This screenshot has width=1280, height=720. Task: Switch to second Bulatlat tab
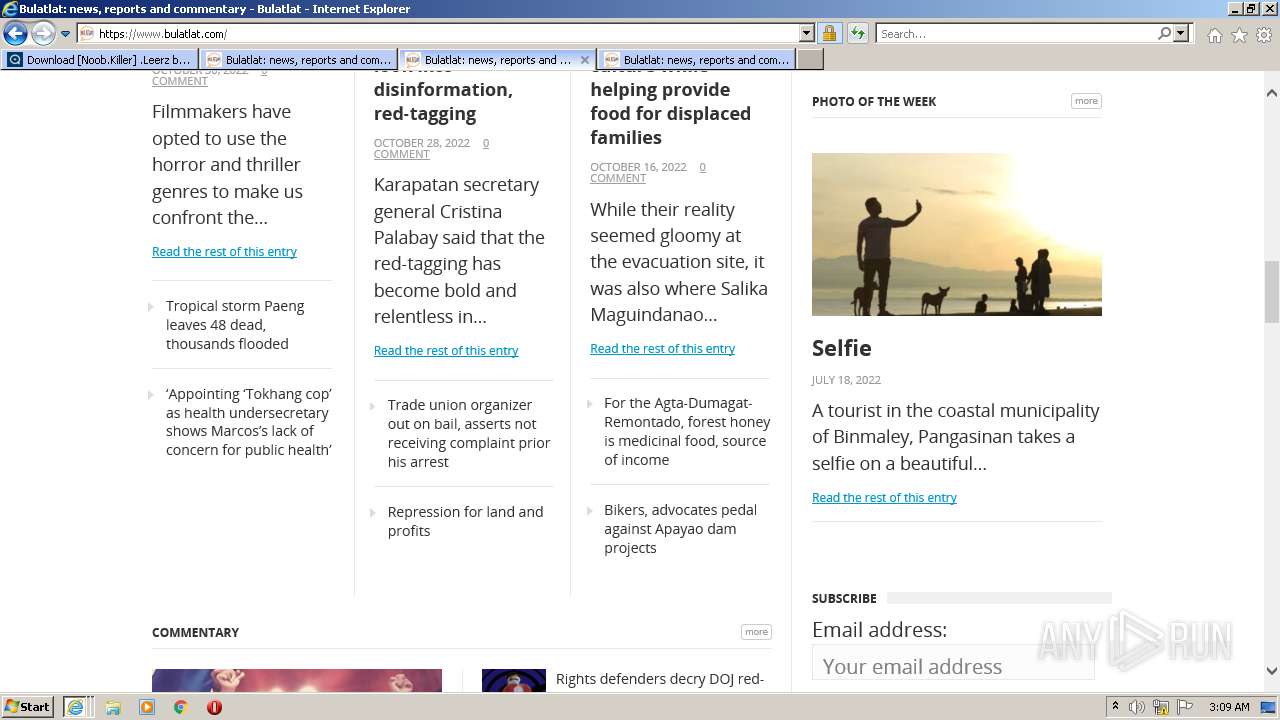point(298,60)
